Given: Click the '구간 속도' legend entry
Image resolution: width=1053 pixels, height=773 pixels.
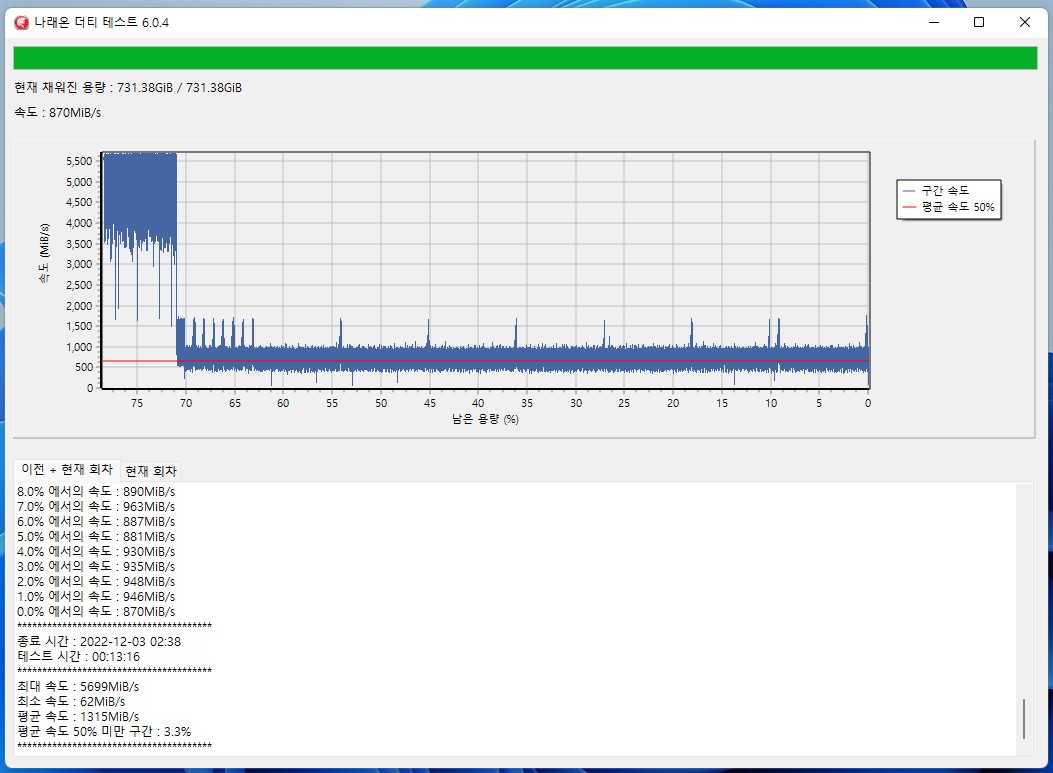Looking at the screenshot, I should 937,191.
